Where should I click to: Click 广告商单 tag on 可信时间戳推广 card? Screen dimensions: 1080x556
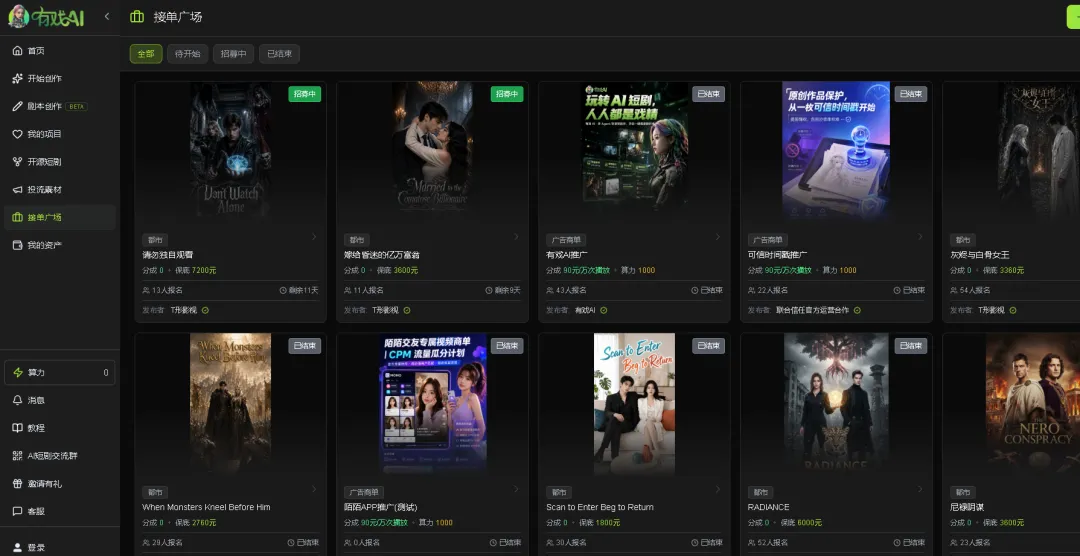pyautogui.click(x=768, y=240)
